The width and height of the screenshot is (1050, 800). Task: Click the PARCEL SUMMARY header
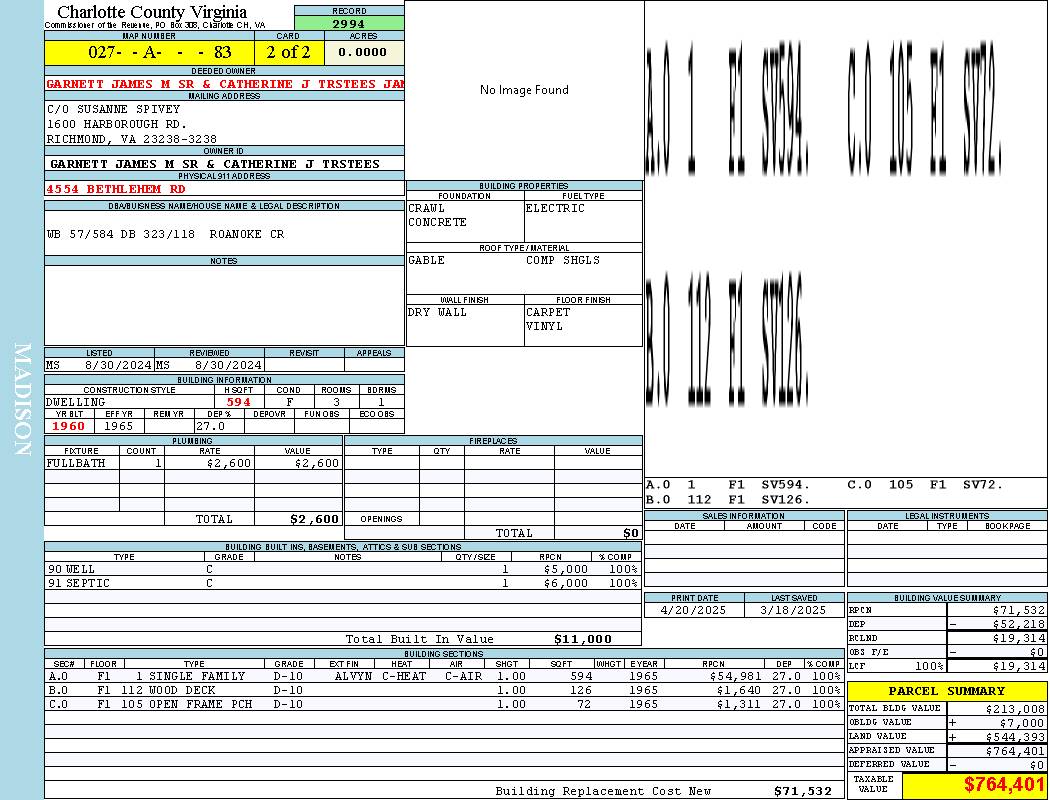pos(946,691)
